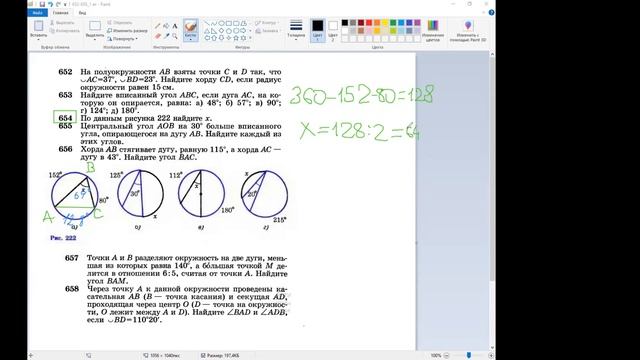Select the Eraser tool
This screenshot has width=640, height=360.
[158, 36]
